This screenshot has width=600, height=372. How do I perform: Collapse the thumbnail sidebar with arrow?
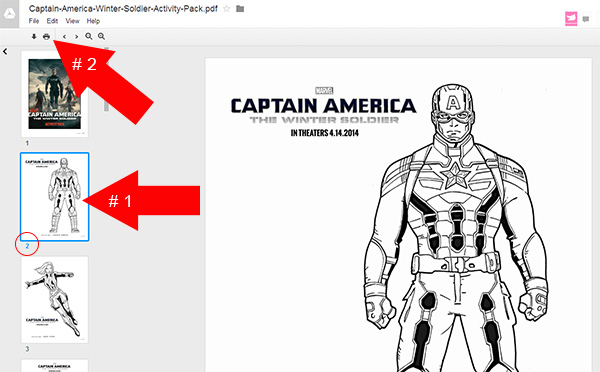[x=5, y=51]
